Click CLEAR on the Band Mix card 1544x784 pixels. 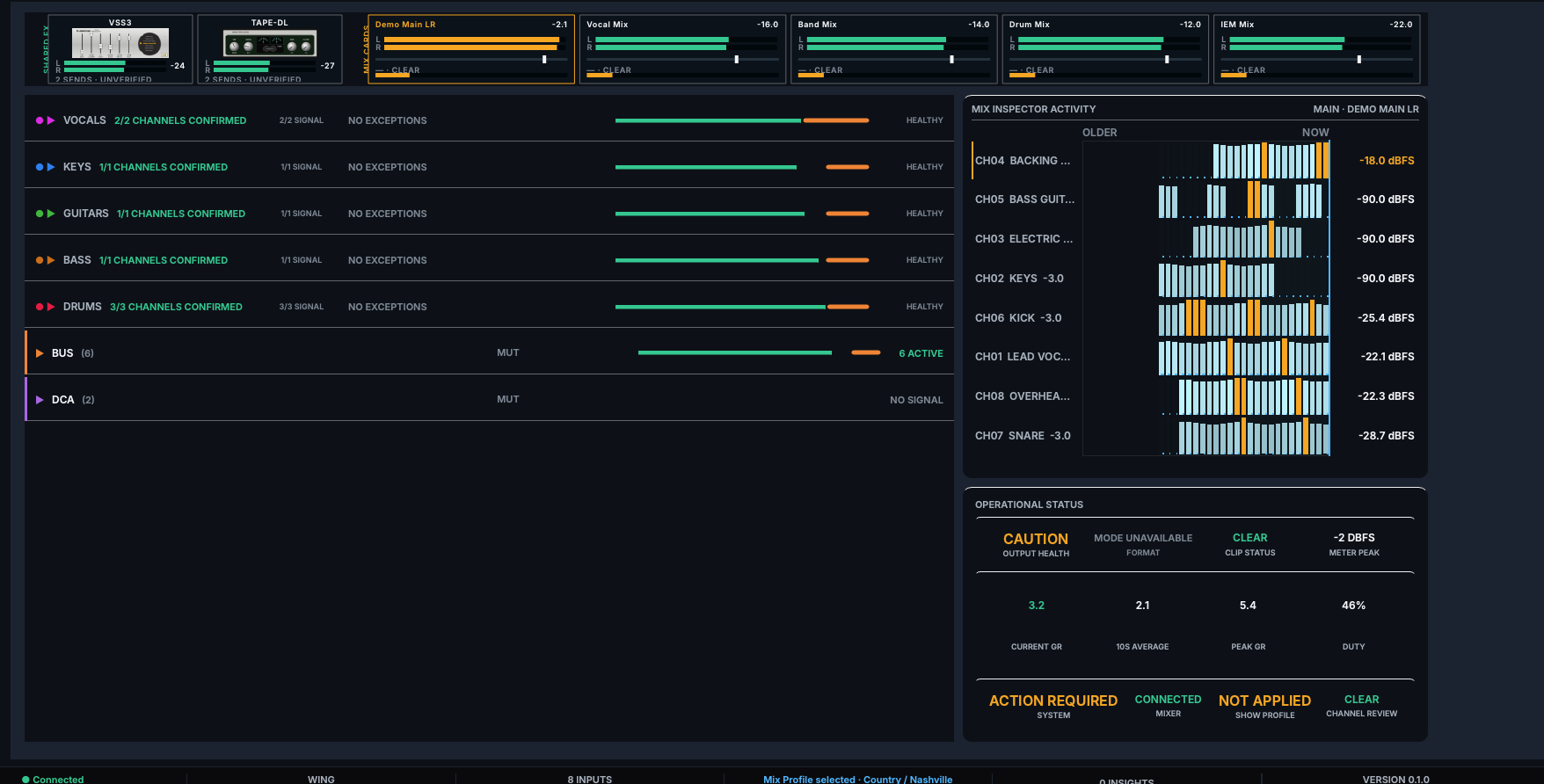[x=828, y=70]
